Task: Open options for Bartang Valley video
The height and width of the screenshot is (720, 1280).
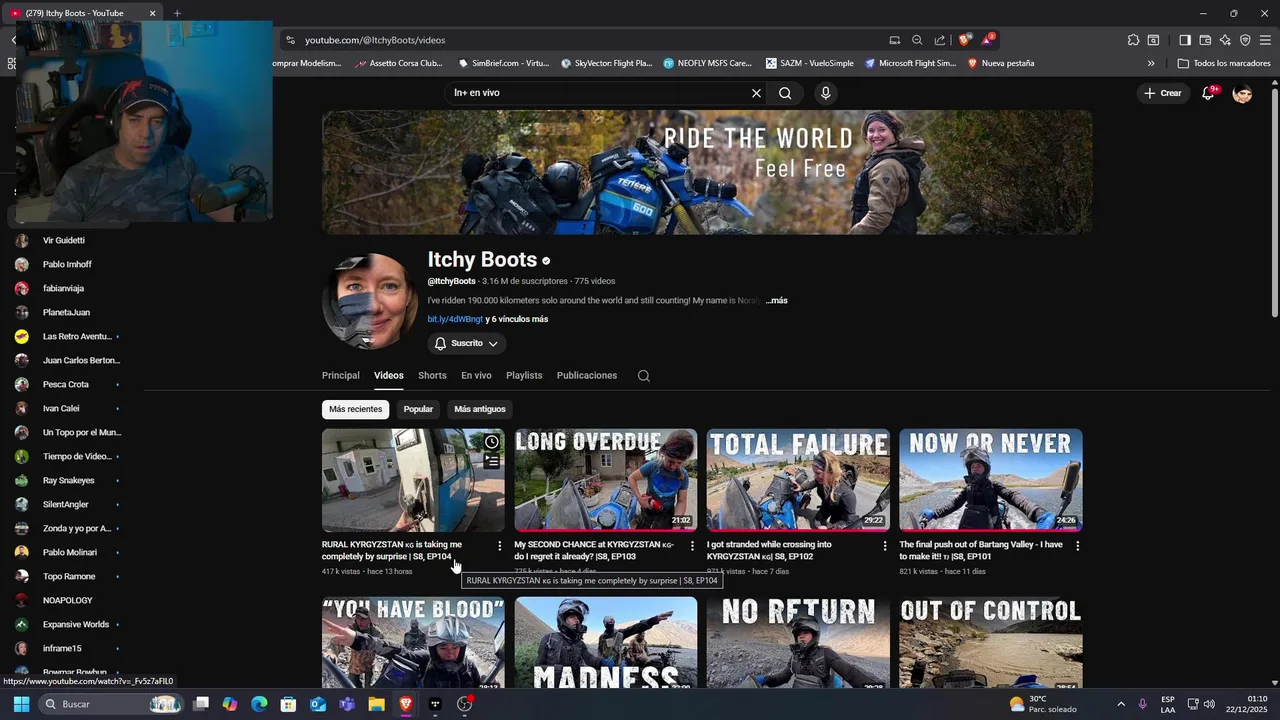Action: (1077, 546)
